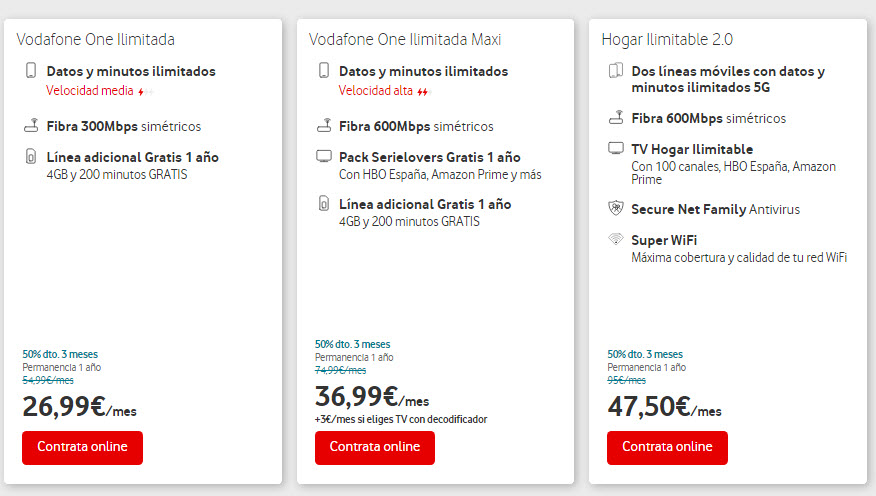Hit Contrata online under 47,50€ price

click(x=667, y=448)
